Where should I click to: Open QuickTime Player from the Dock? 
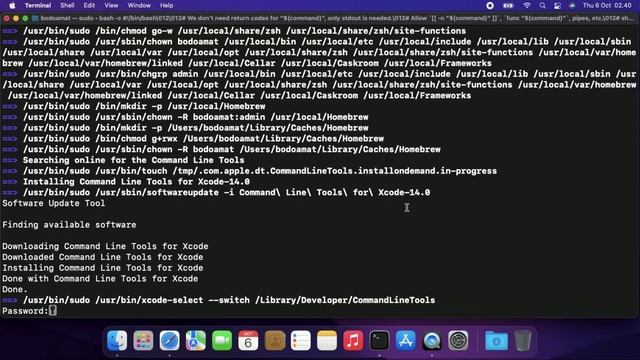432,340
